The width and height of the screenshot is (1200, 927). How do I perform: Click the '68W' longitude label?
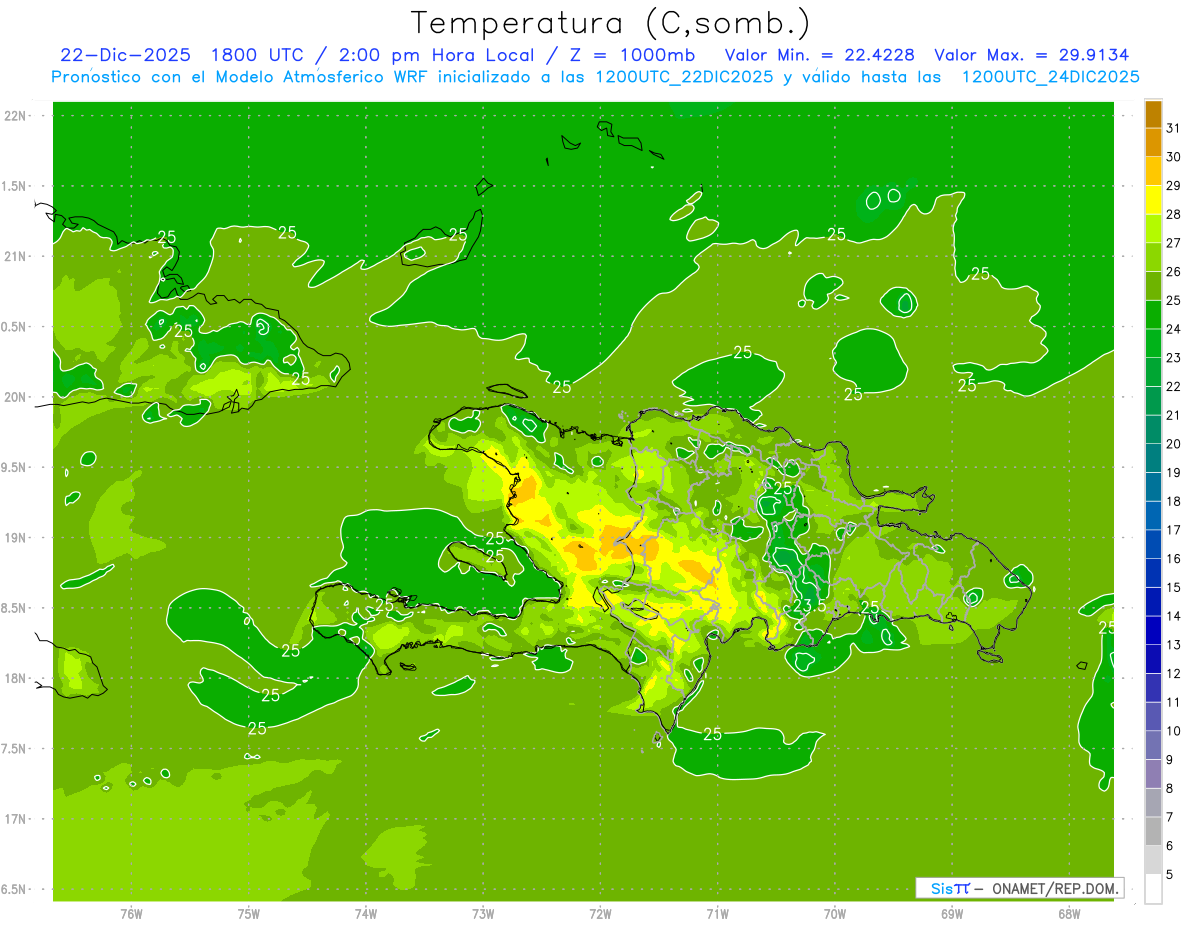(1069, 913)
